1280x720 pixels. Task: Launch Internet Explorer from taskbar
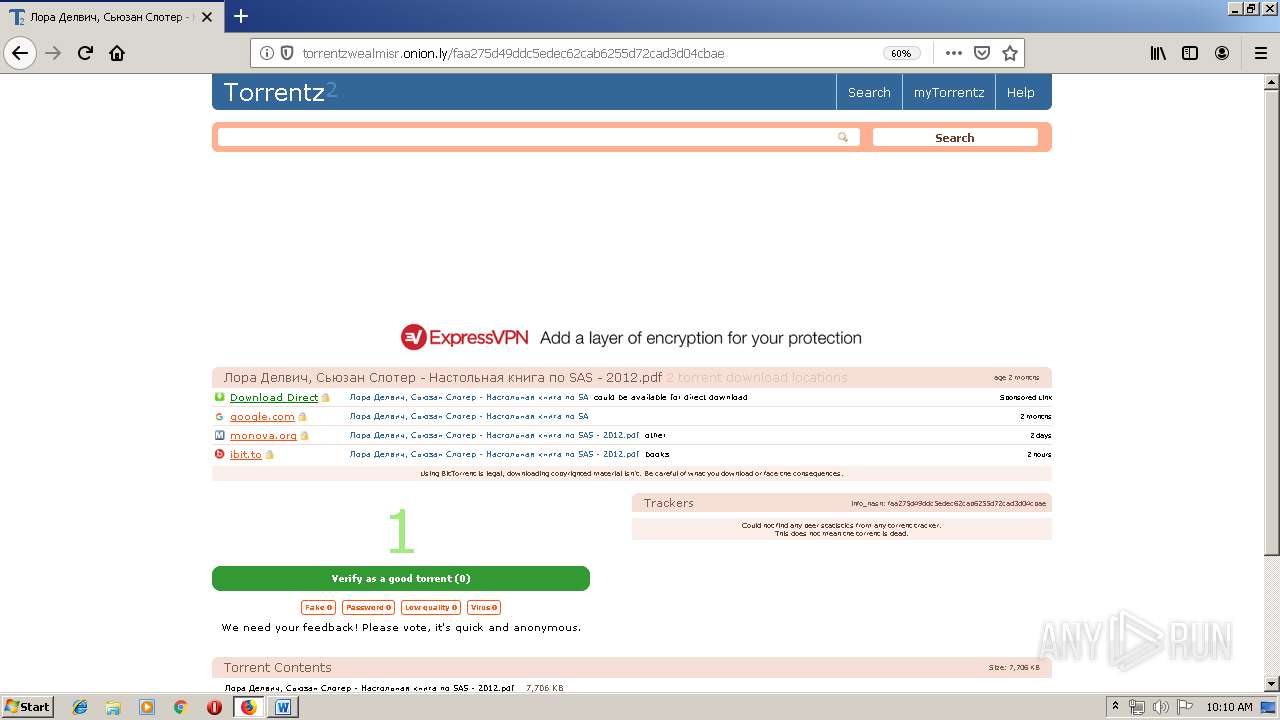point(80,707)
